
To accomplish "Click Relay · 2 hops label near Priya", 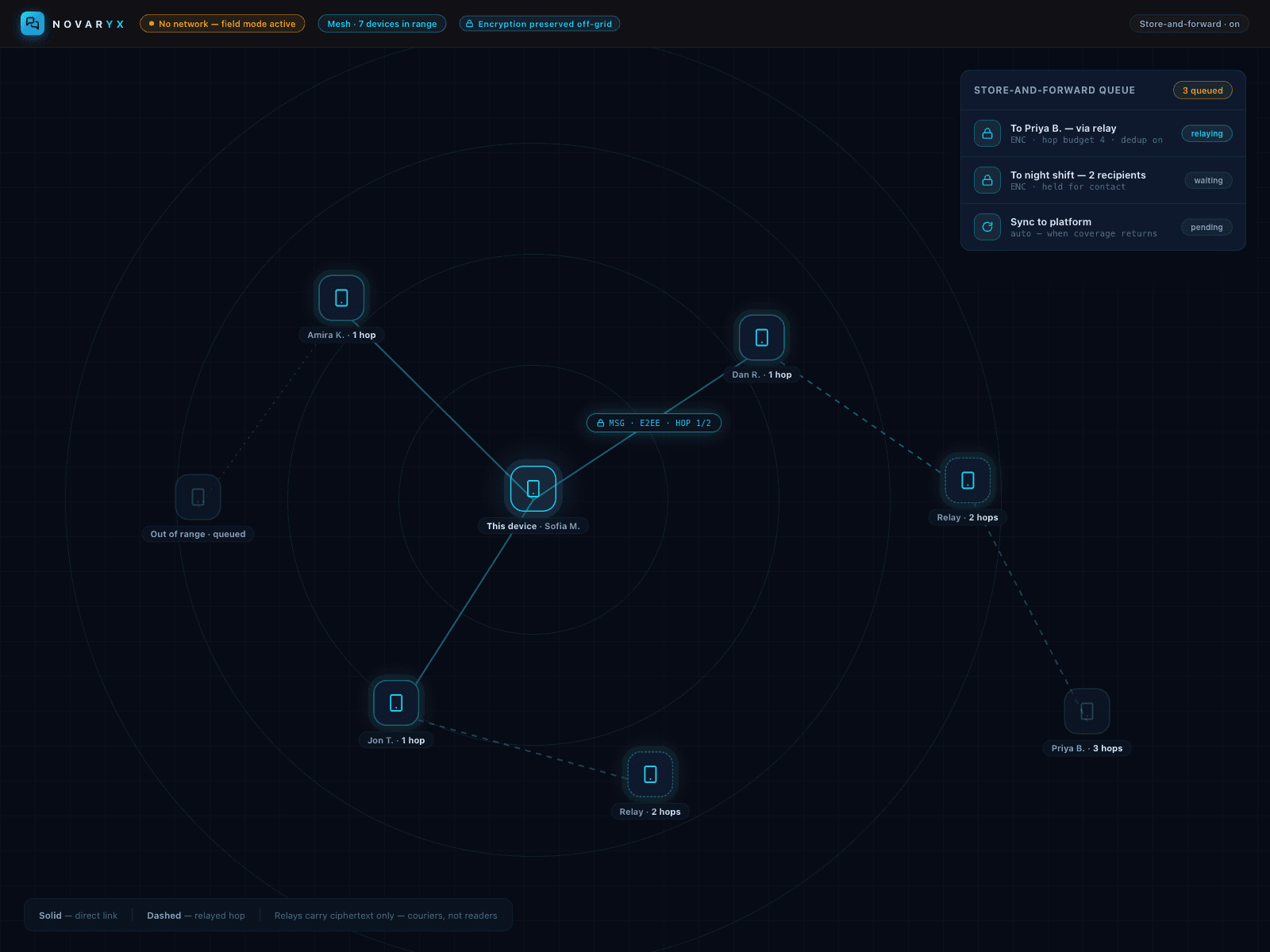I will coord(968,517).
